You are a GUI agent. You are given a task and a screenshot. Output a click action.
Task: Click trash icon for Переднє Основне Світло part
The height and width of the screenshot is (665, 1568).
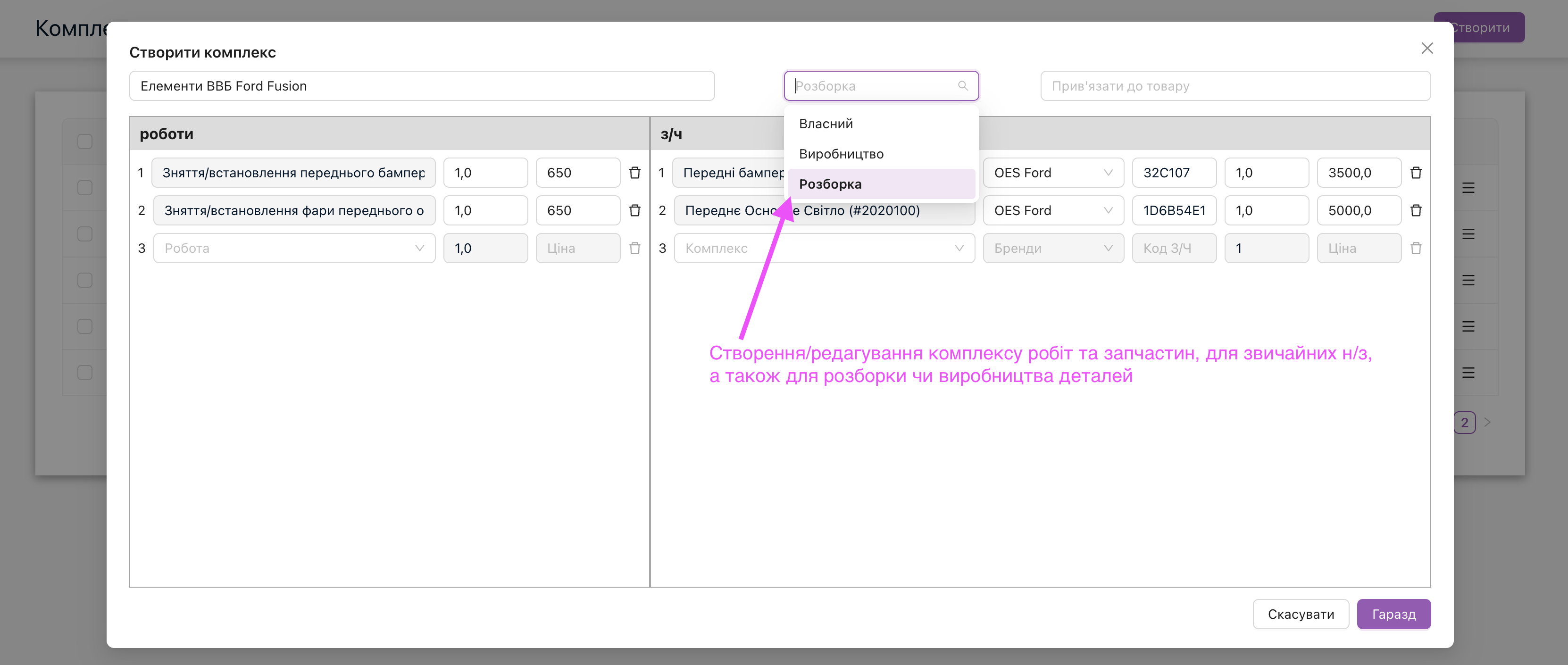click(x=1416, y=210)
